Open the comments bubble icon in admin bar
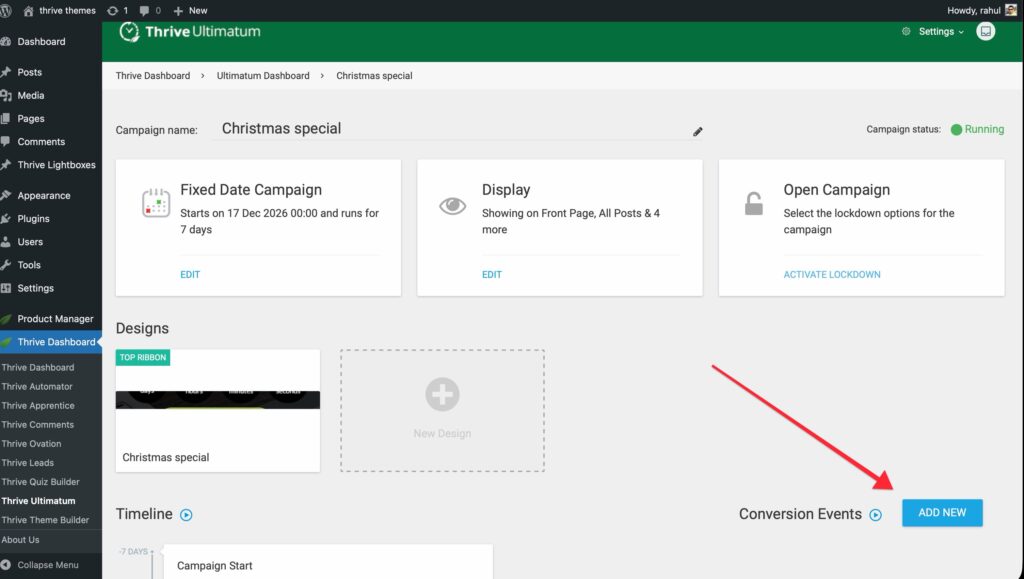Image resolution: width=1024 pixels, height=579 pixels. 150,10
